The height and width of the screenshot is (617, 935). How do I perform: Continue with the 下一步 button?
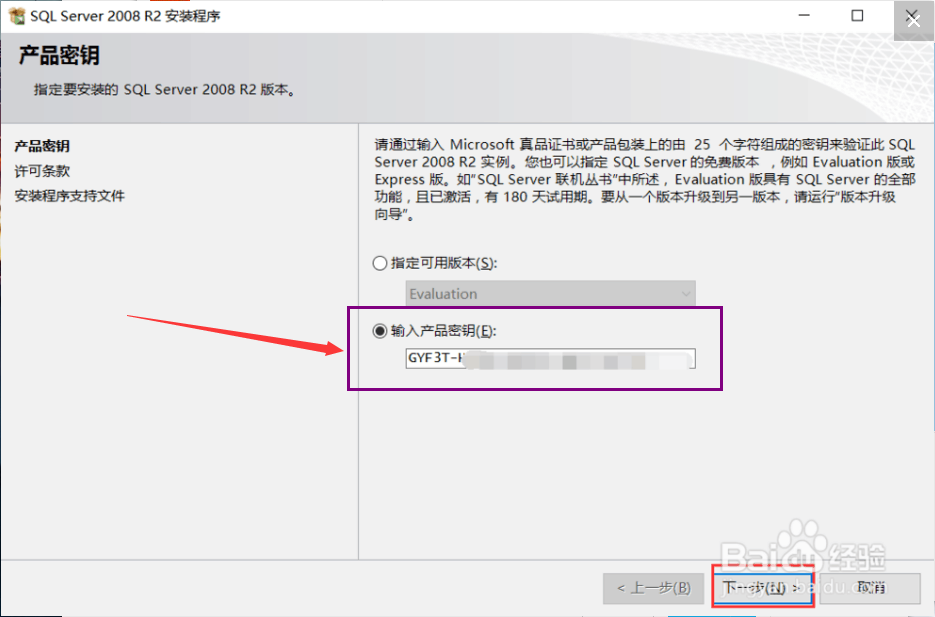[x=763, y=588]
